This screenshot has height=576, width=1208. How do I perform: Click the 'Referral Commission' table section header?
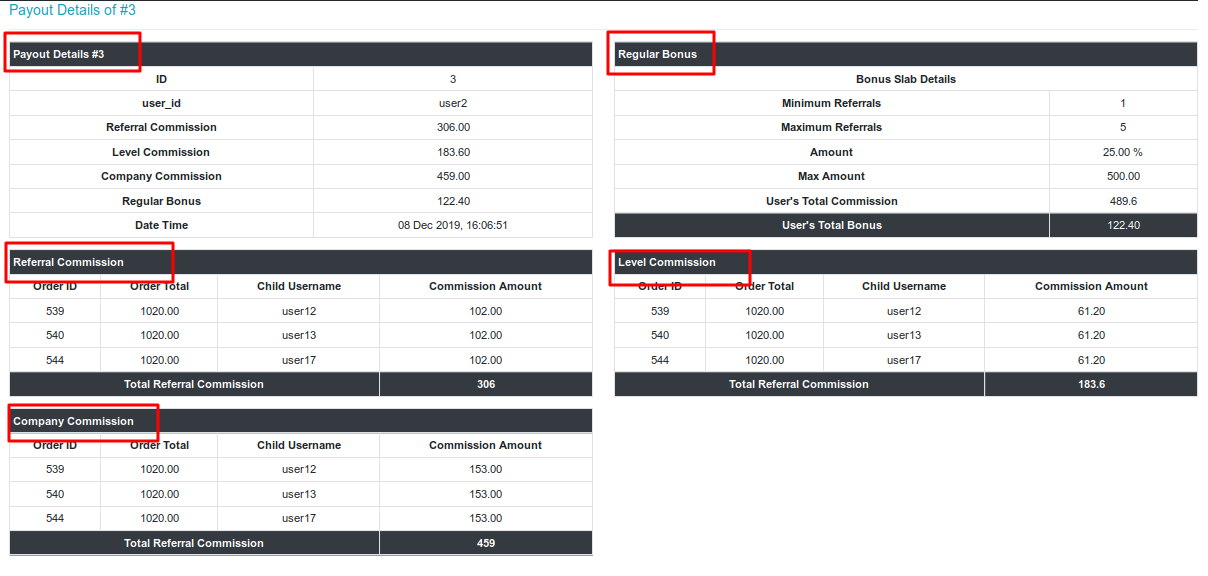[69, 262]
